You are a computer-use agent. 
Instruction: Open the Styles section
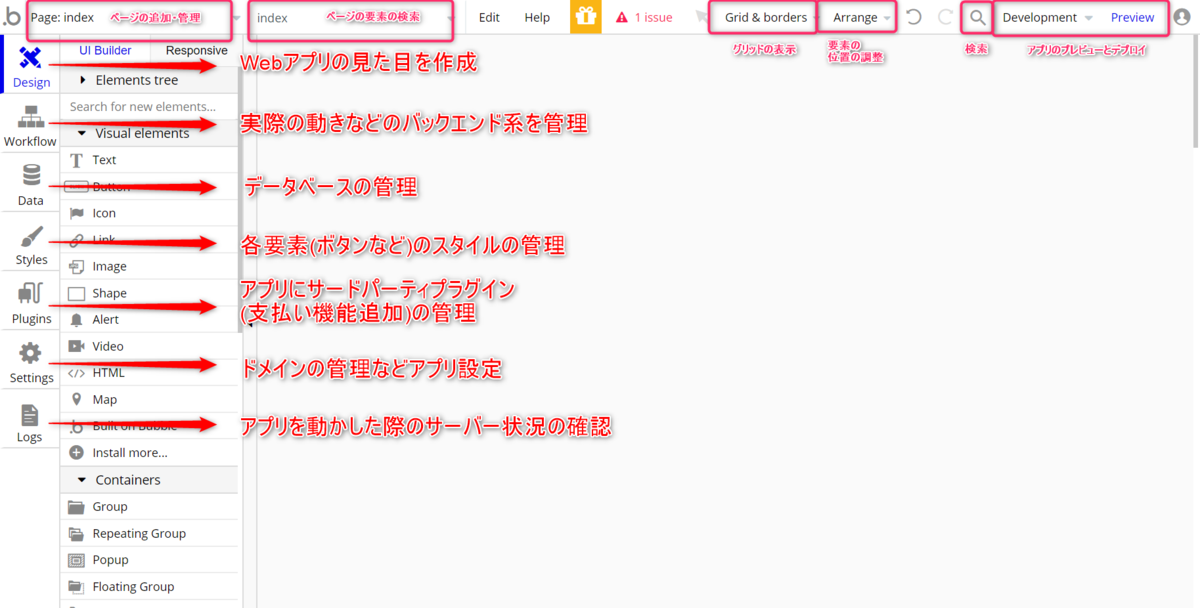[x=30, y=243]
